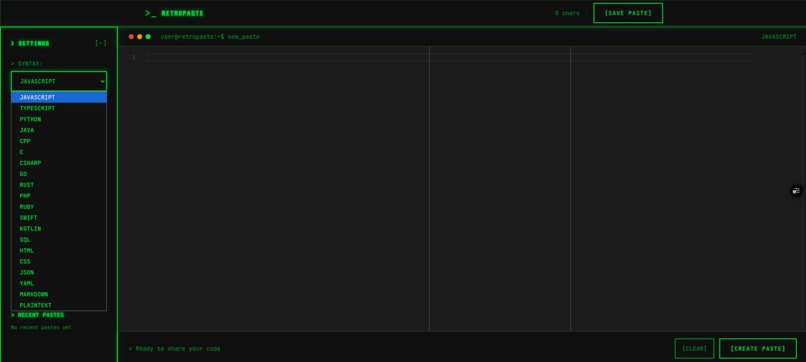Screen dimensions: 806x362
Task: Choose HTML from the syntax list
Action: point(59,250)
